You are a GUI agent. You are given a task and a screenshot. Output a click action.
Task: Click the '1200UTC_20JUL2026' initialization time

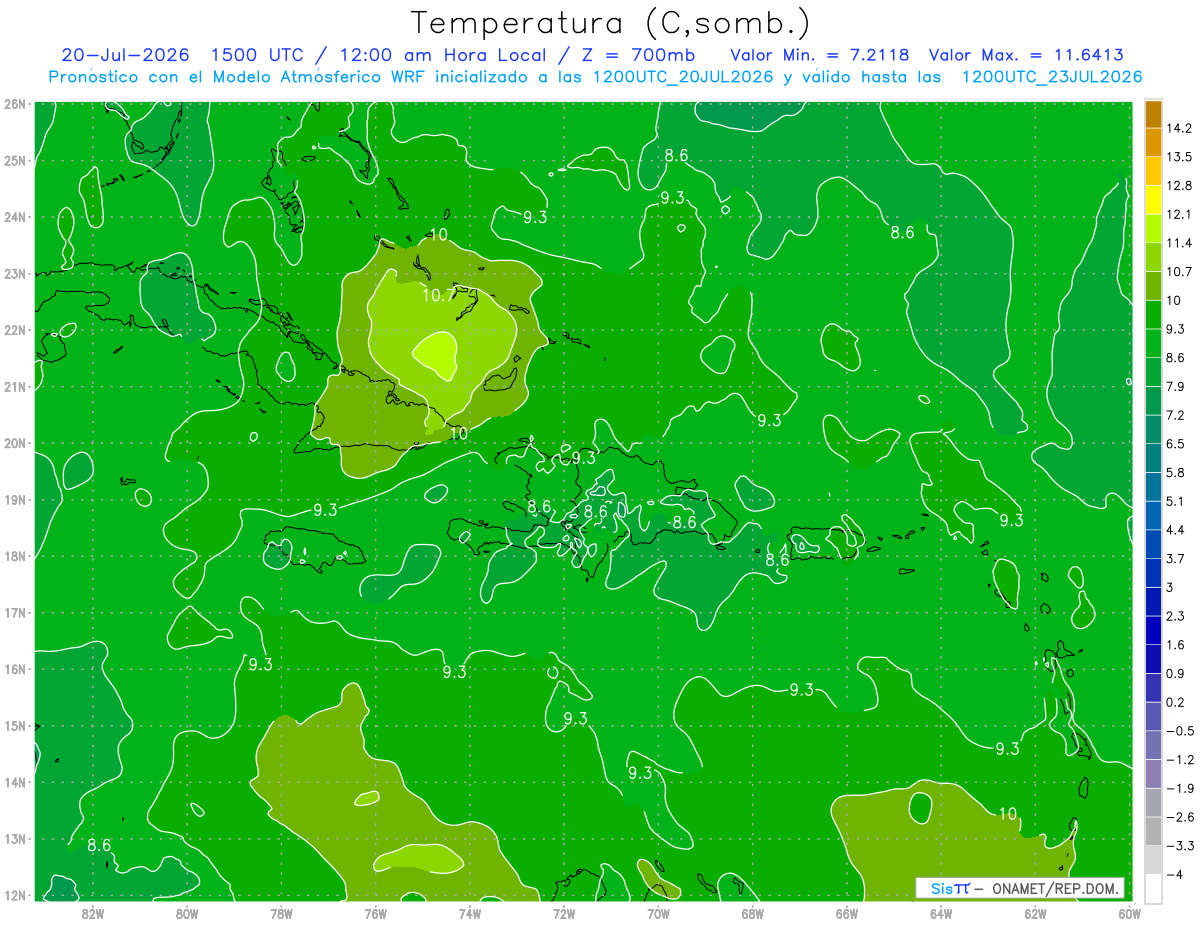point(683,77)
